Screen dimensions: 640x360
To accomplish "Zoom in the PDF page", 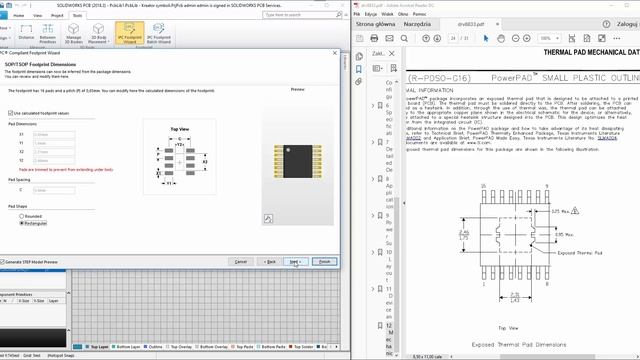I will [x=527, y=38].
